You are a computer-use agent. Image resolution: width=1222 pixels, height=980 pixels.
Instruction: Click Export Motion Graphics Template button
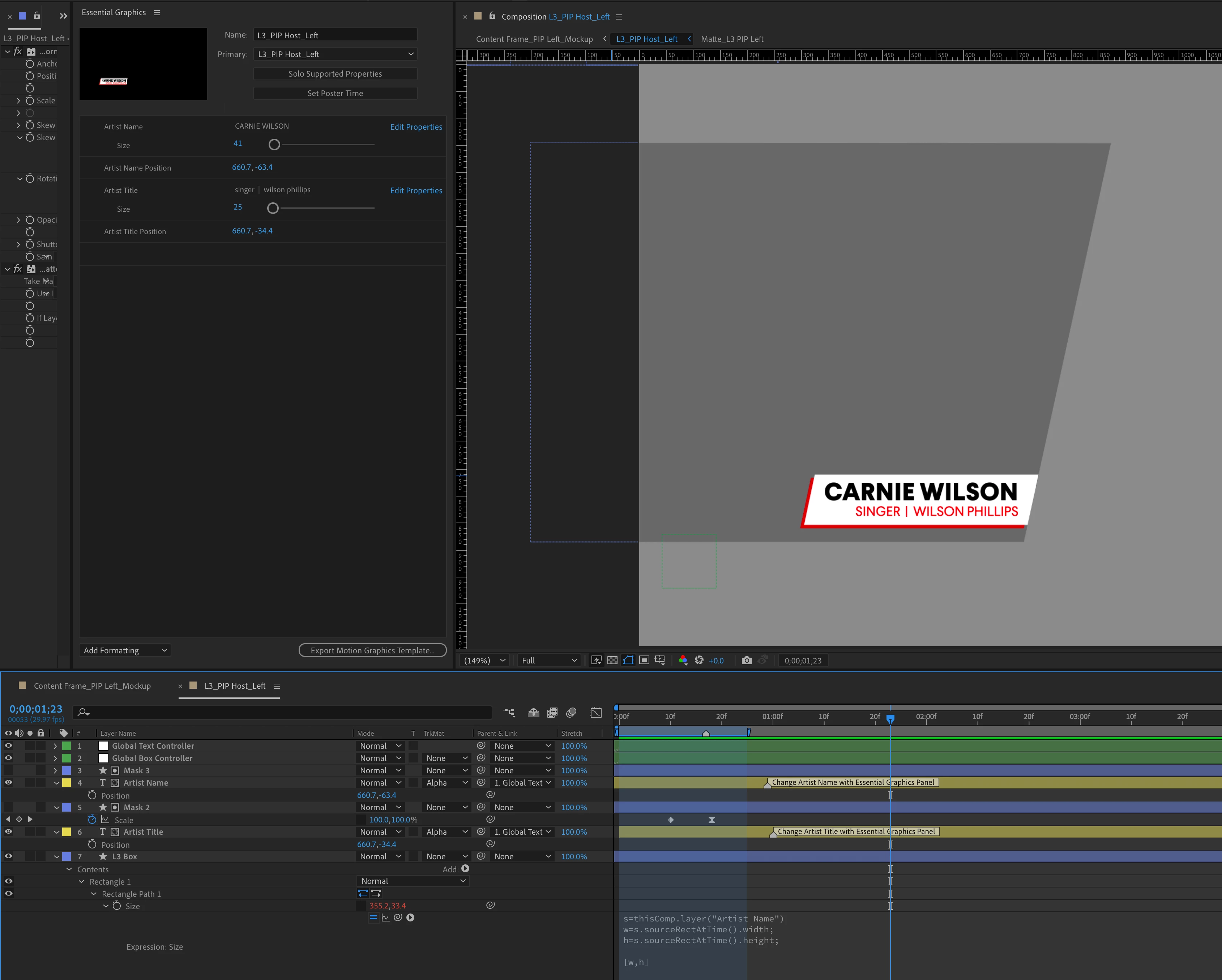point(372,651)
